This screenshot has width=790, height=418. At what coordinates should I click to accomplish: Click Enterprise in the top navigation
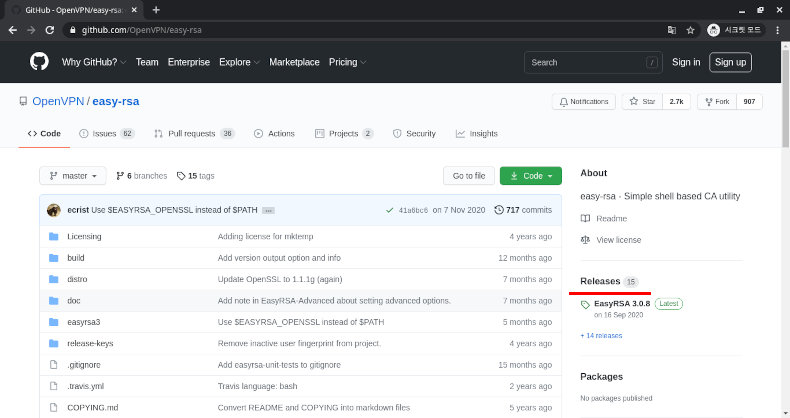coord(189,62)
